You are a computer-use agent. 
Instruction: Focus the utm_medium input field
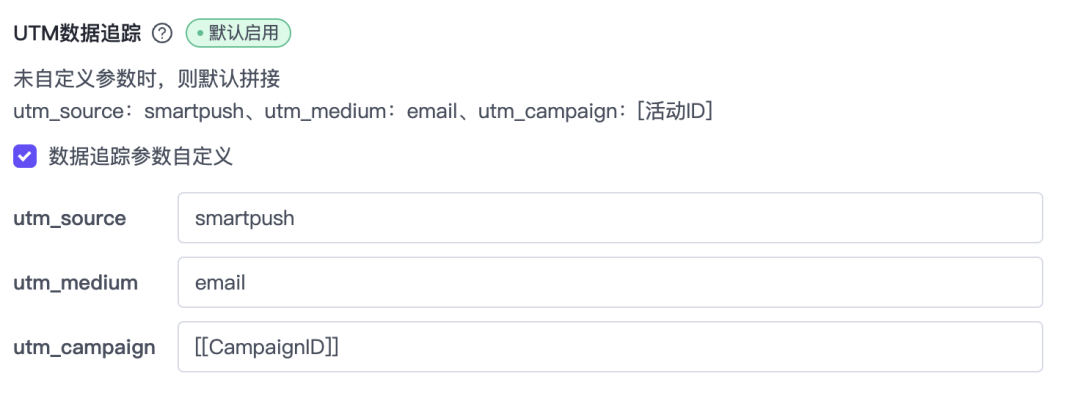(610, 282)
